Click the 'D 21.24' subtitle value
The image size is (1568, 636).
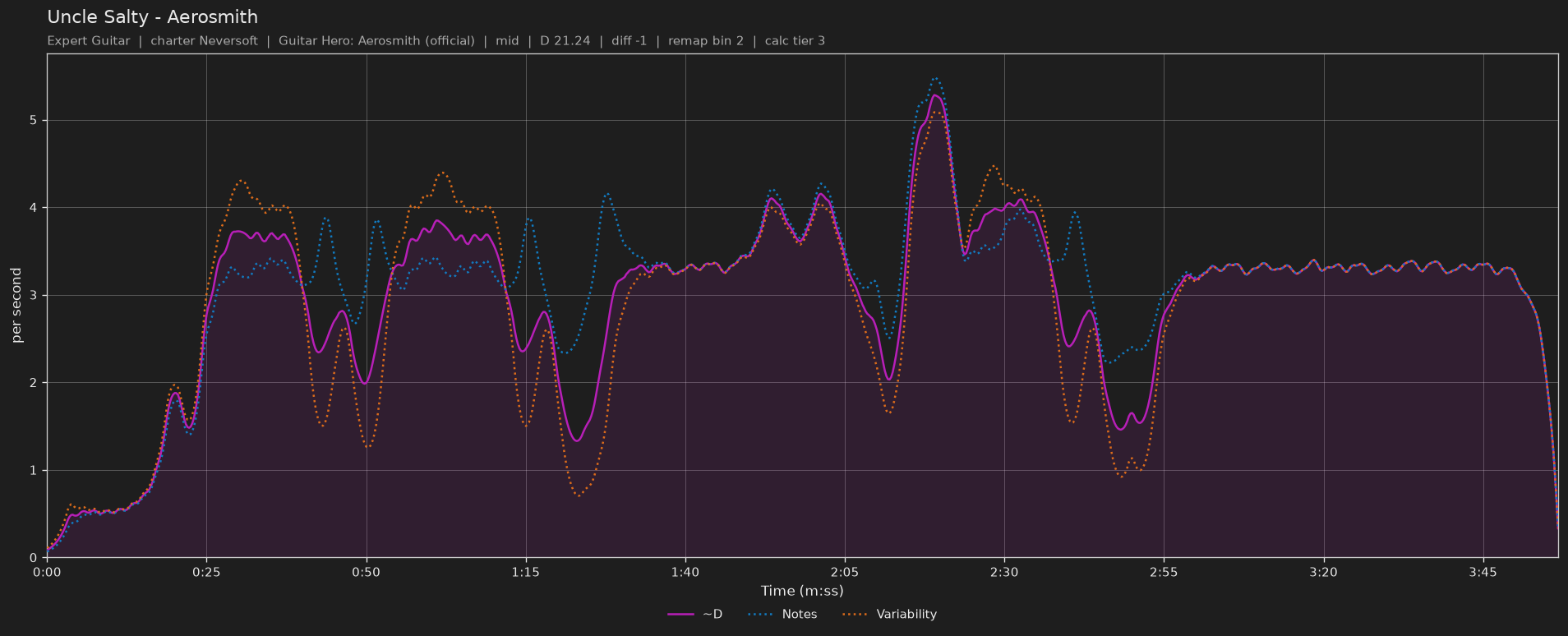point(565,40)
